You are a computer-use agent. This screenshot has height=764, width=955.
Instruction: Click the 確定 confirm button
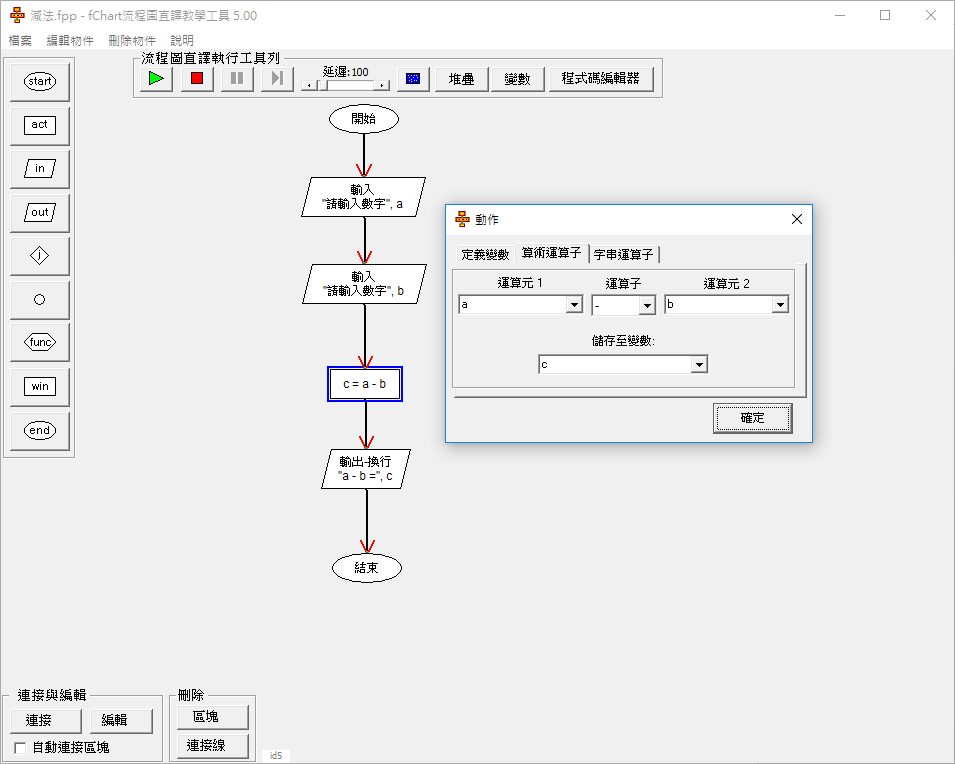752,418
